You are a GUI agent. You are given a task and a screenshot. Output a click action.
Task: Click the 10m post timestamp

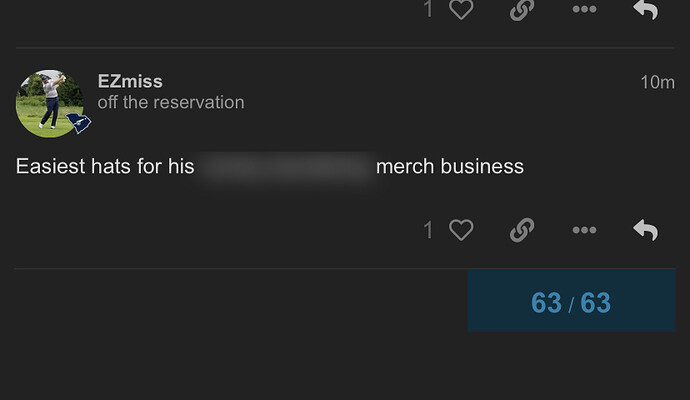coord(657,82)
